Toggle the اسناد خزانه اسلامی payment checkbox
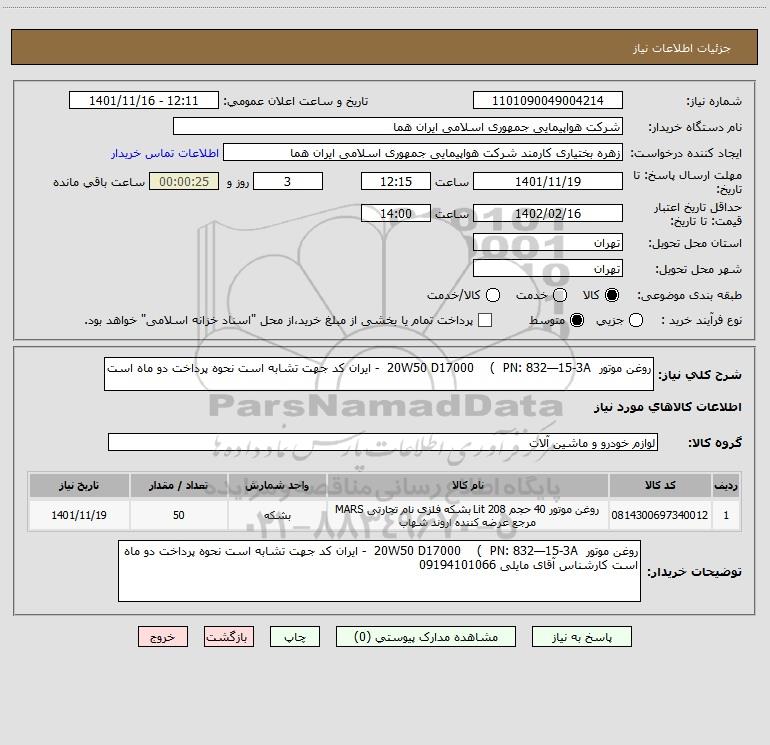Viewport: 770px width, 745px height. (485, 320)
